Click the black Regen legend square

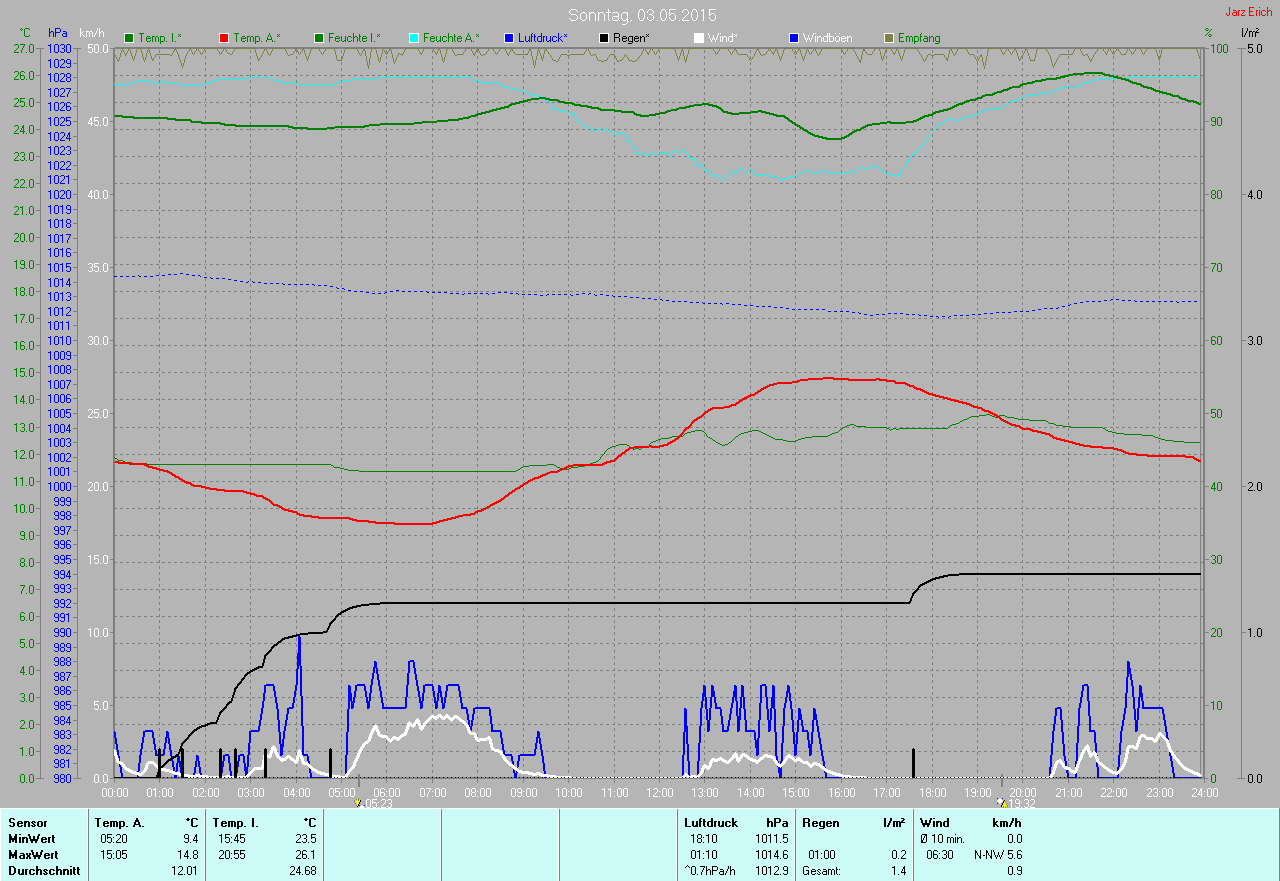(x=604, y=38)
